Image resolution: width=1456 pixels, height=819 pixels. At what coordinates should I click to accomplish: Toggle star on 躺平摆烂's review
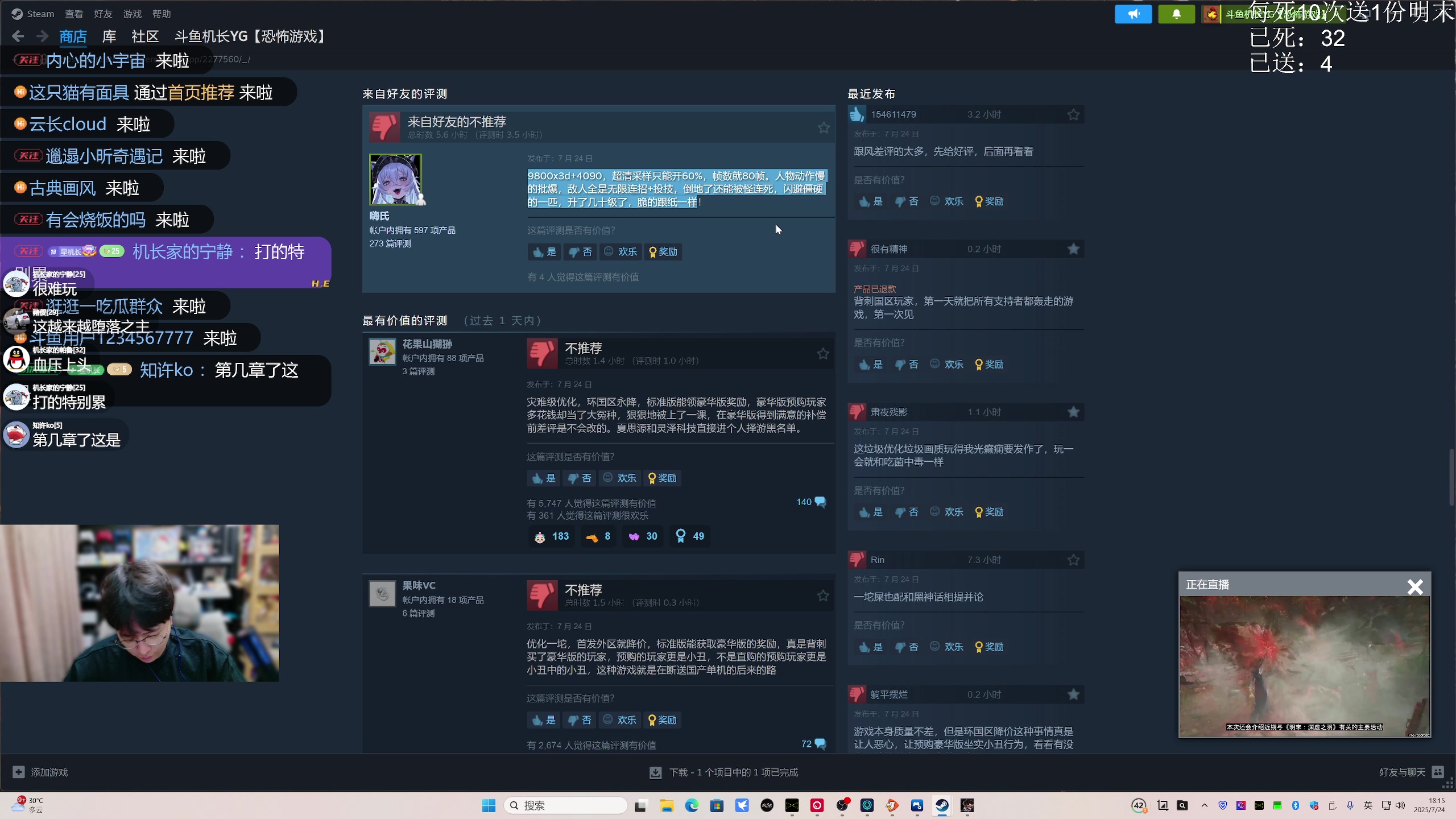pyautogui.click(x=1073, y=694)
